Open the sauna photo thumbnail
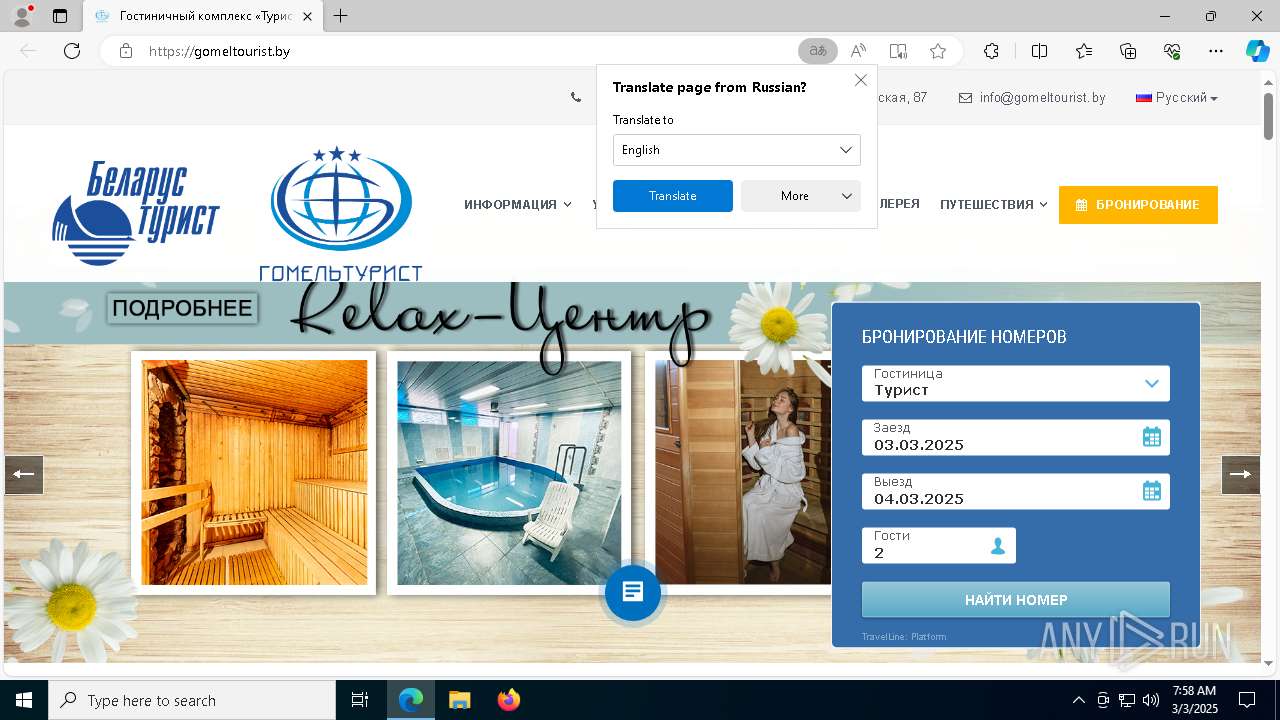 [254, 472]
